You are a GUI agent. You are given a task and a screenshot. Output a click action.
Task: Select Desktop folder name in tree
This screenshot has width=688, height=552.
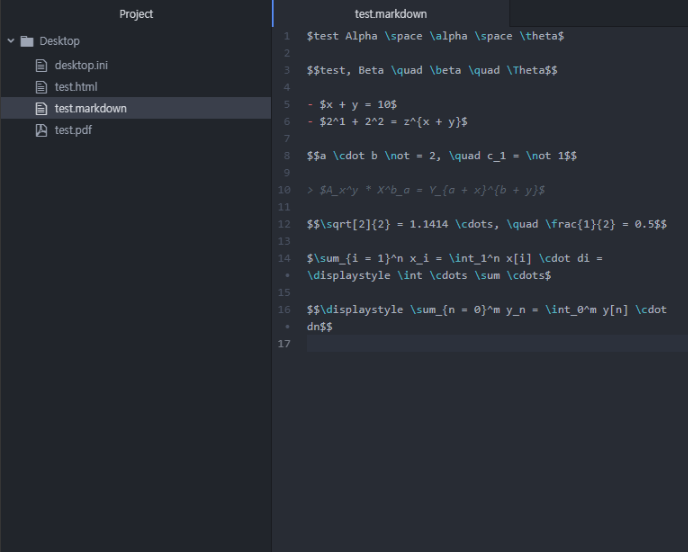[60, 41]
